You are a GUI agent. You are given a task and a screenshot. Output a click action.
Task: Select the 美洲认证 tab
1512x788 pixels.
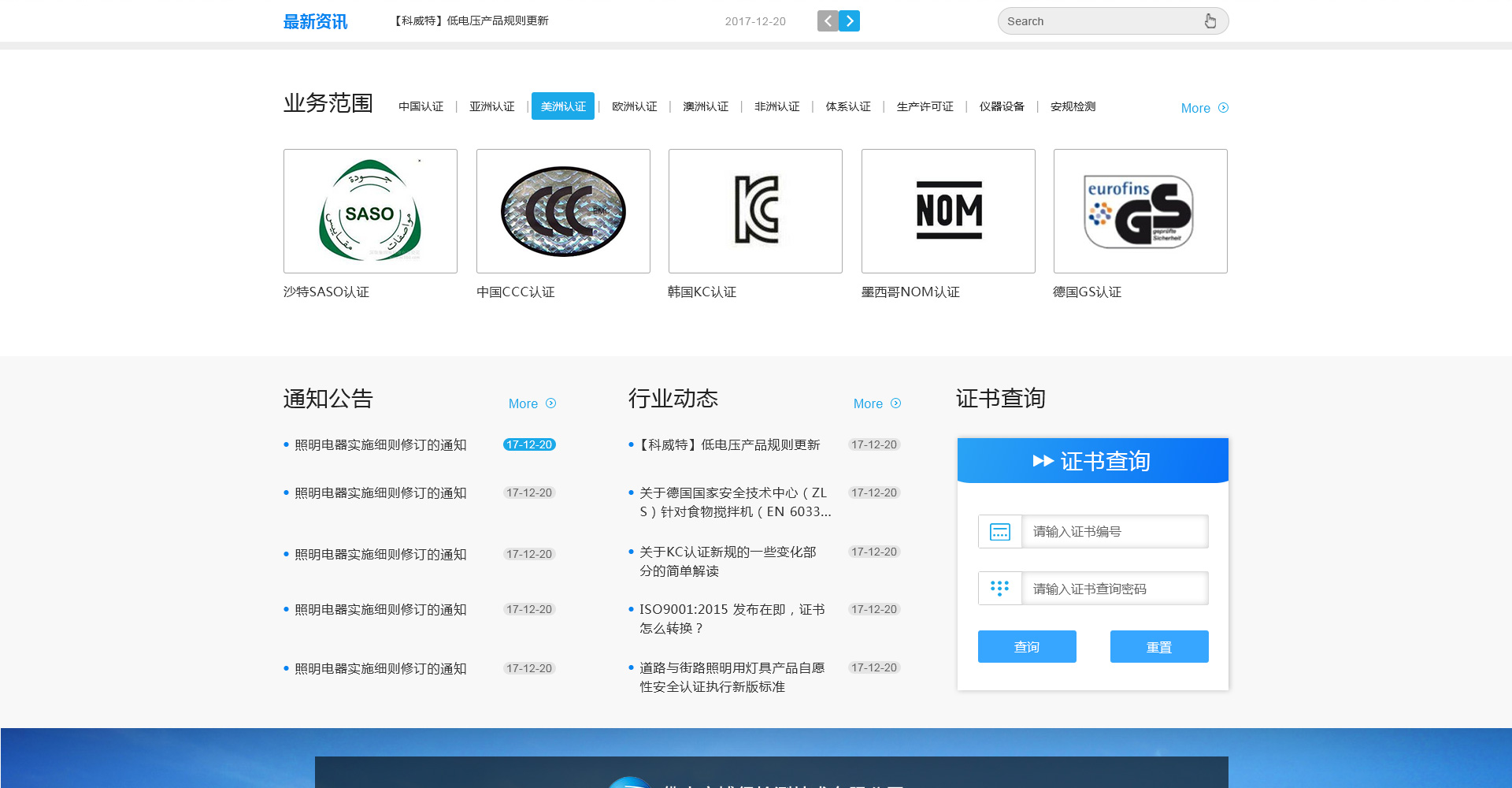click(x=562, y=106)
